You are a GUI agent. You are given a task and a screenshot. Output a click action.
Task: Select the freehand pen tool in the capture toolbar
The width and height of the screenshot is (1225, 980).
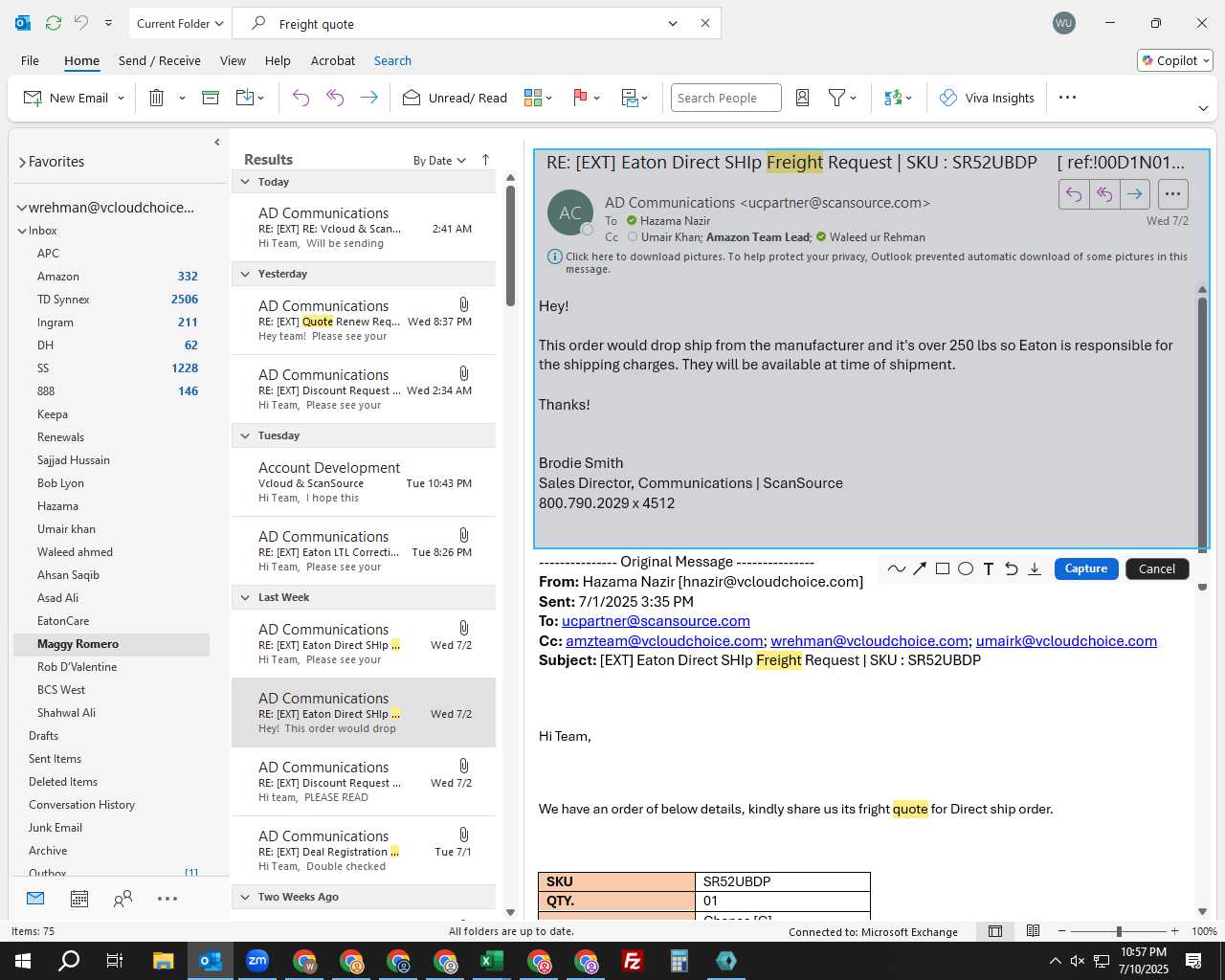click(x=896, y=568)
